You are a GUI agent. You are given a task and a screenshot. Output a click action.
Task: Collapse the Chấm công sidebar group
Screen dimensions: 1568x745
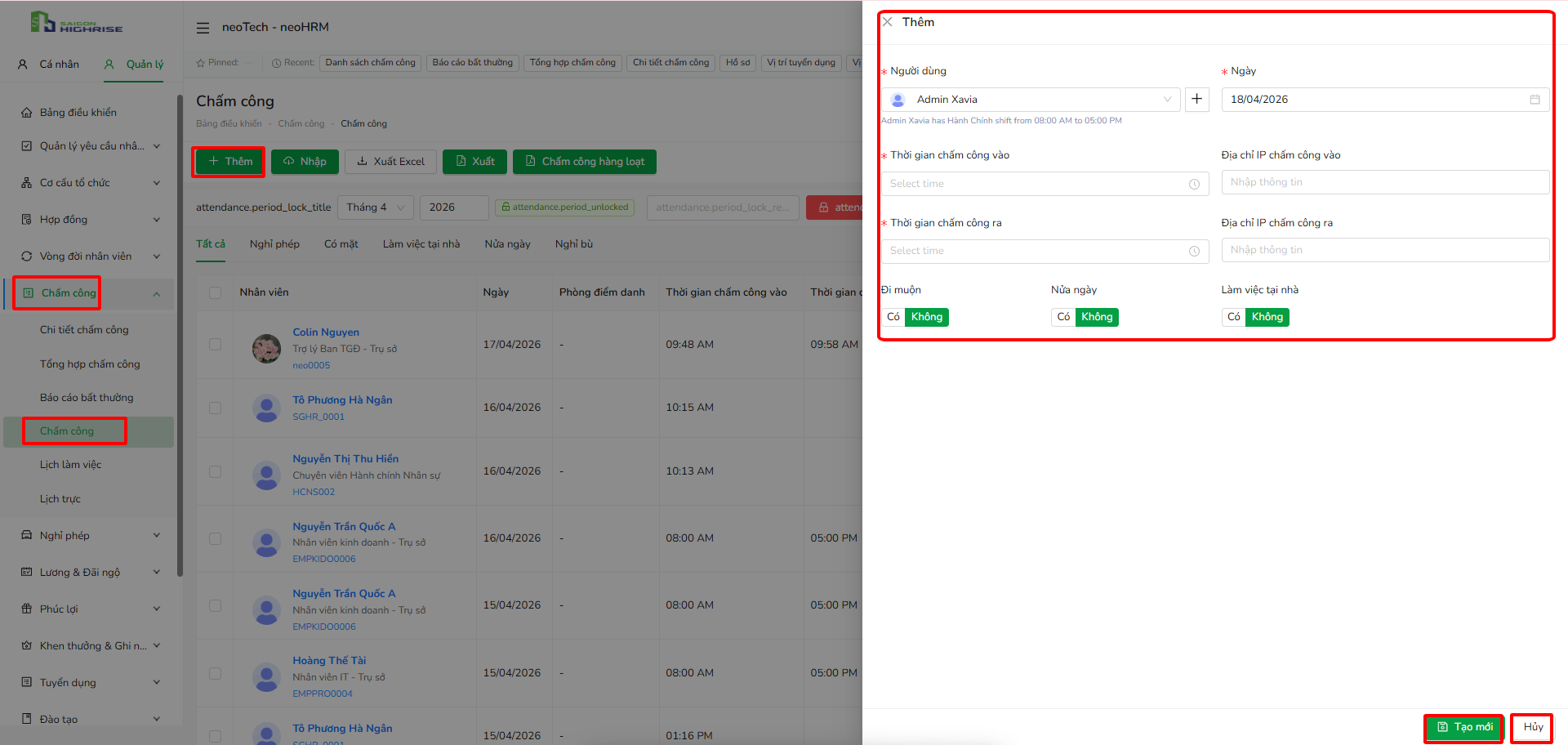[157, 294]
